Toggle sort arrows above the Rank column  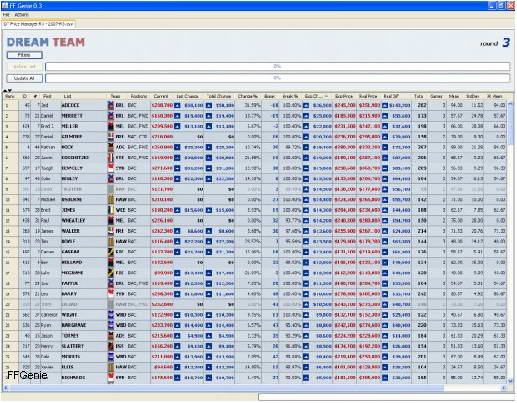pos(8,90)
